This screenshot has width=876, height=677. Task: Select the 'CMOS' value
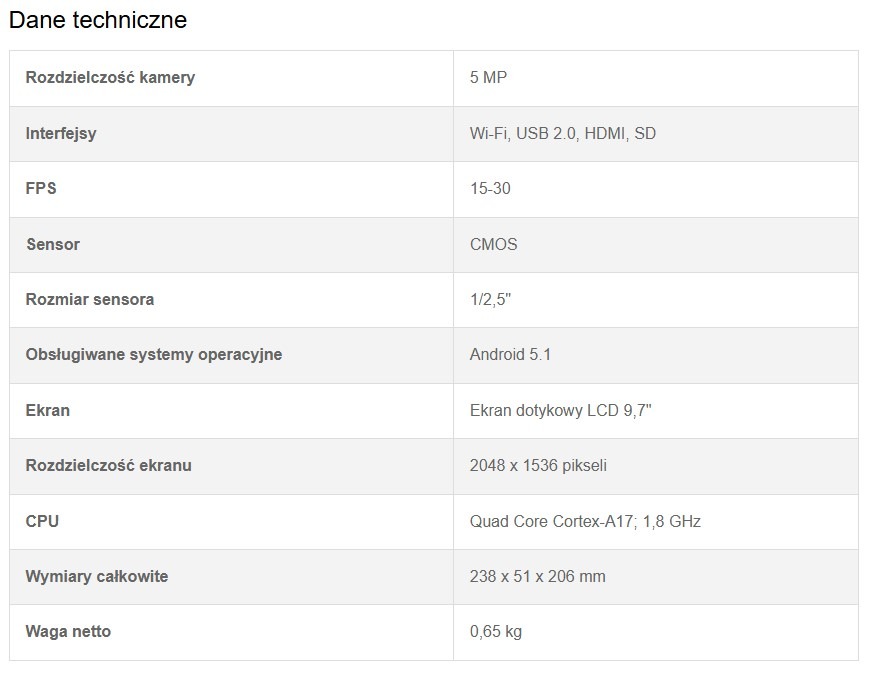point(493,244)
